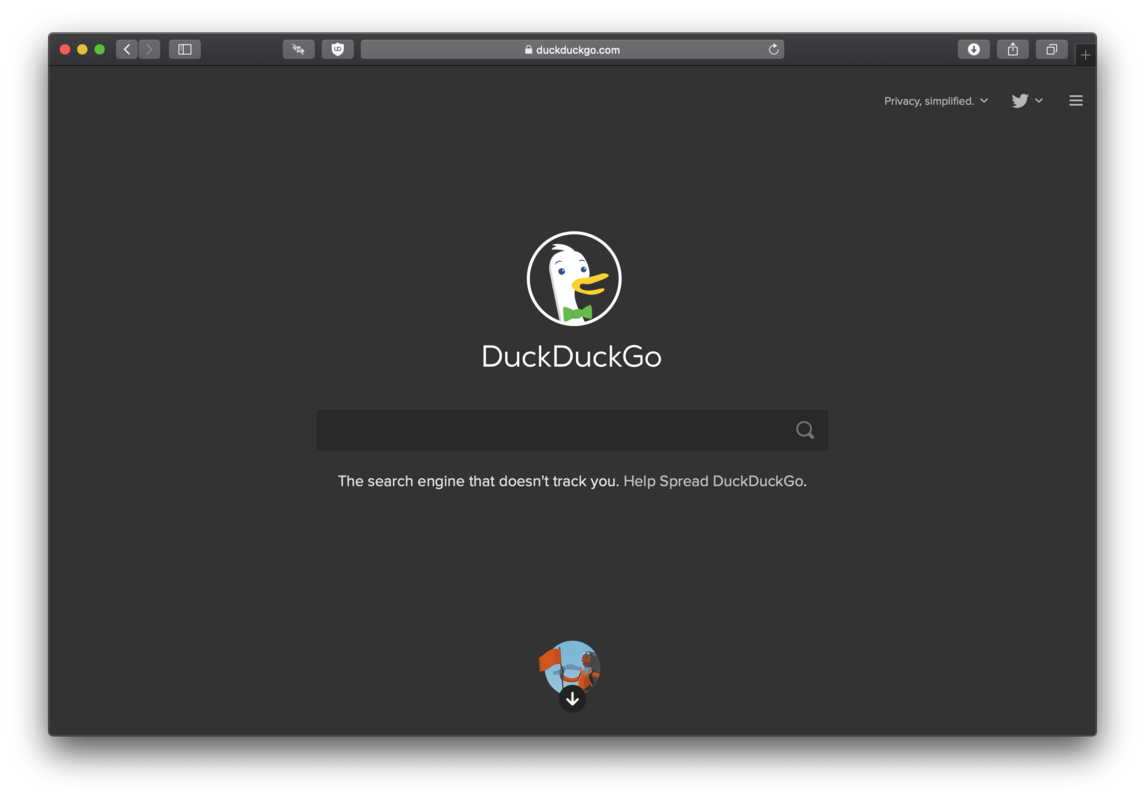Click the DuckDuckGo duck logo
Viewport: 1145px width, 800px height.
(574, 279)
